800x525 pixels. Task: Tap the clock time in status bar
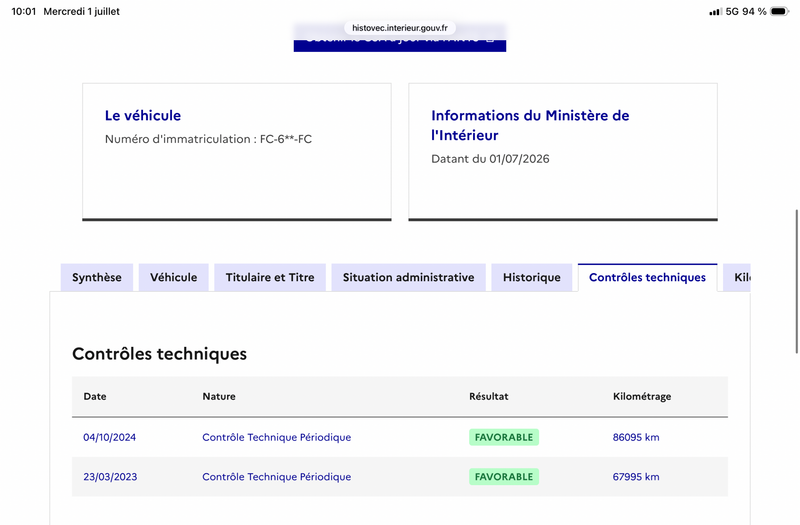(23, 11)
